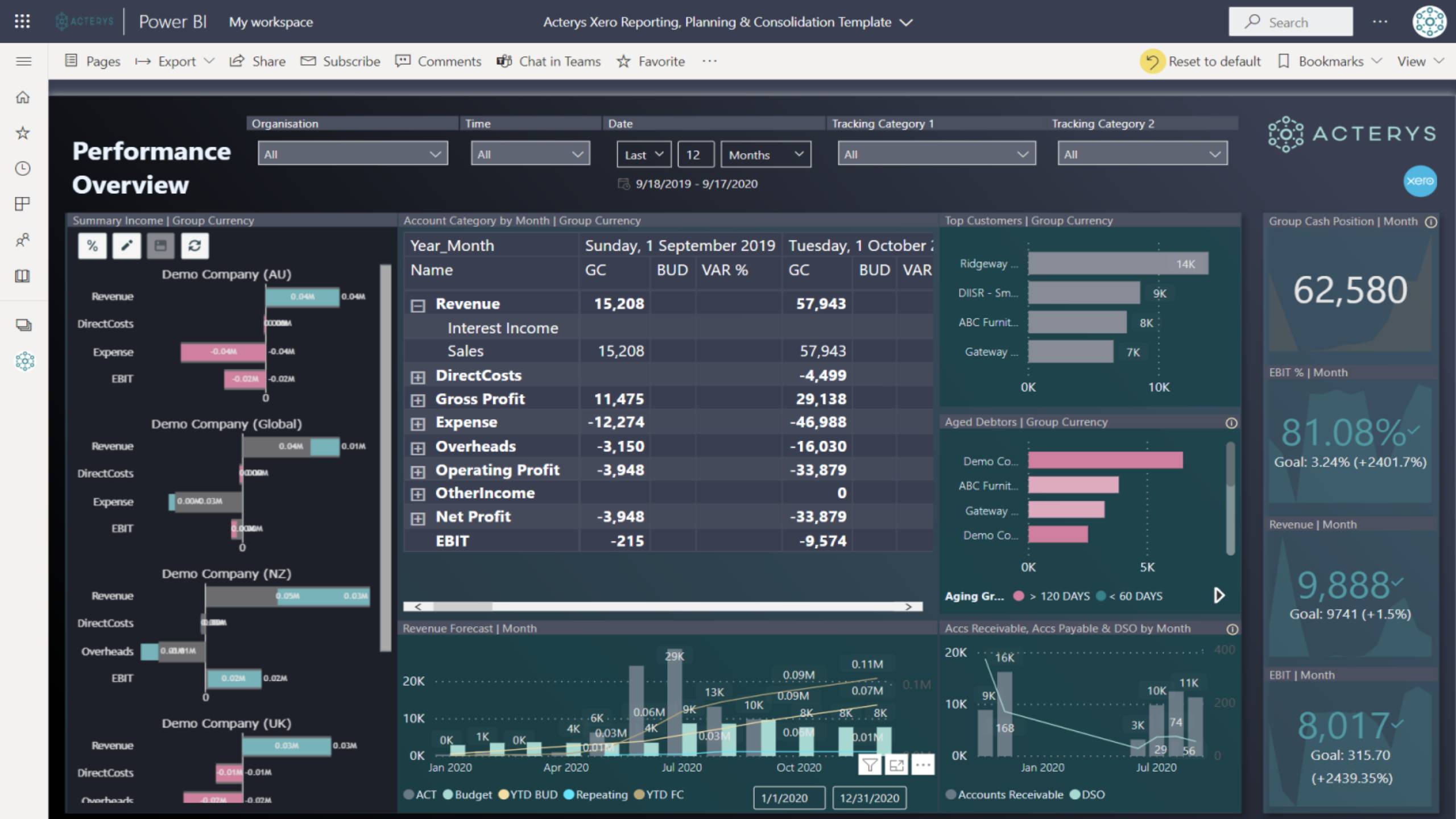Open the Time filter dropdown
The image size is (1456, 819).
click(530, 154)
